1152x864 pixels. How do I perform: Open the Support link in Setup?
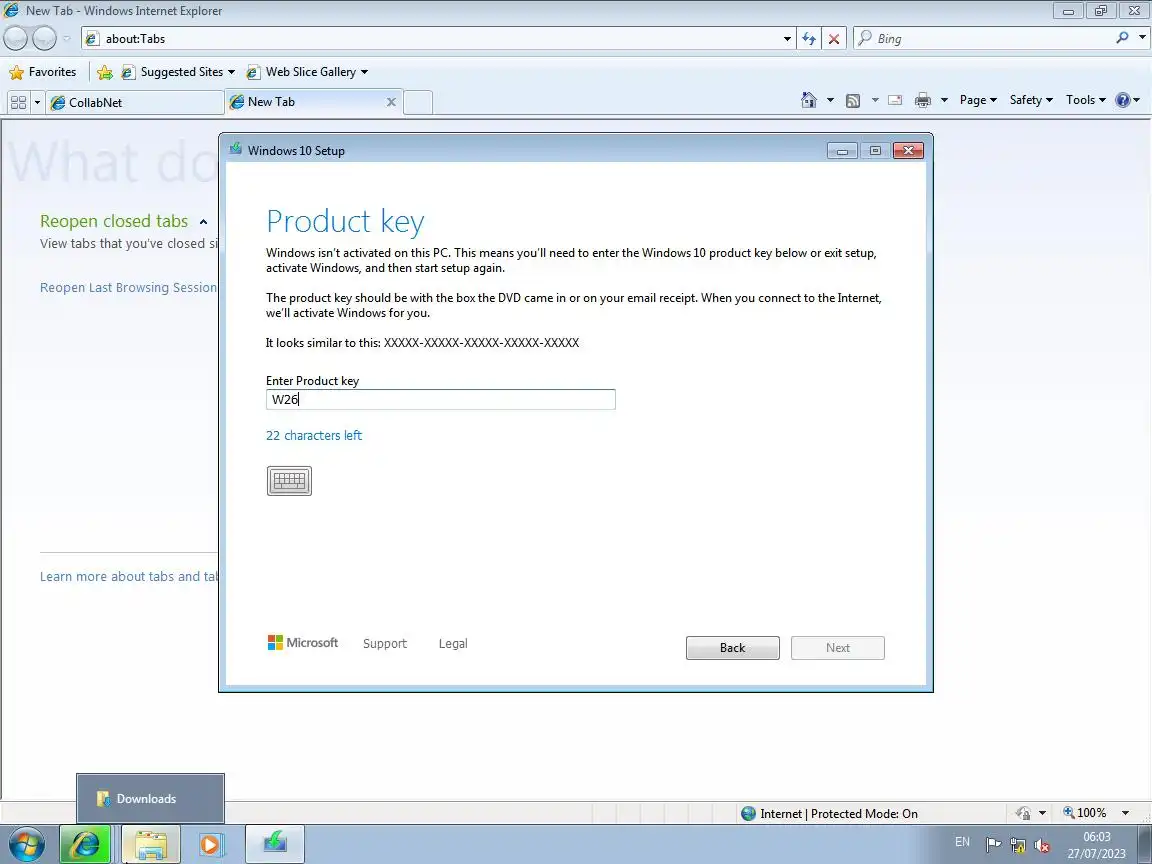(x=384, y=644)
